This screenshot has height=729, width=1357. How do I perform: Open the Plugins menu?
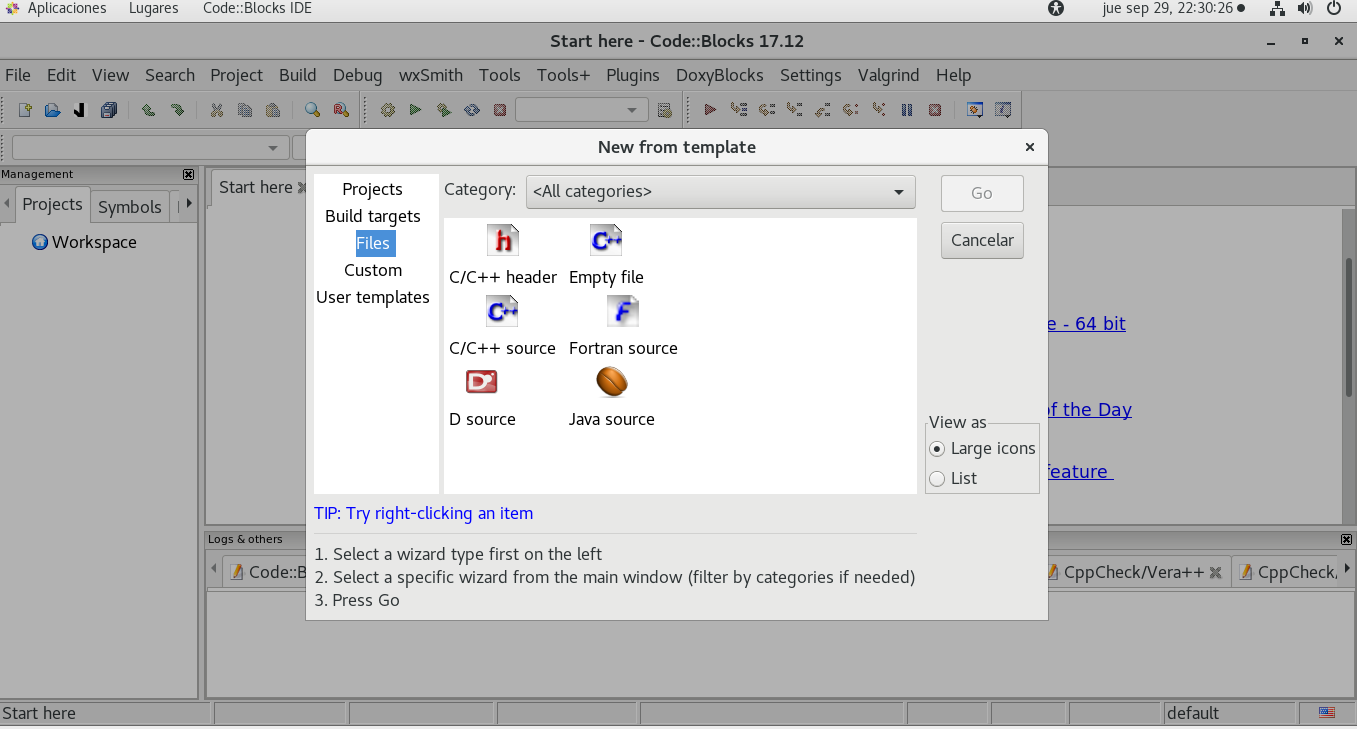[x=632, y=75]
